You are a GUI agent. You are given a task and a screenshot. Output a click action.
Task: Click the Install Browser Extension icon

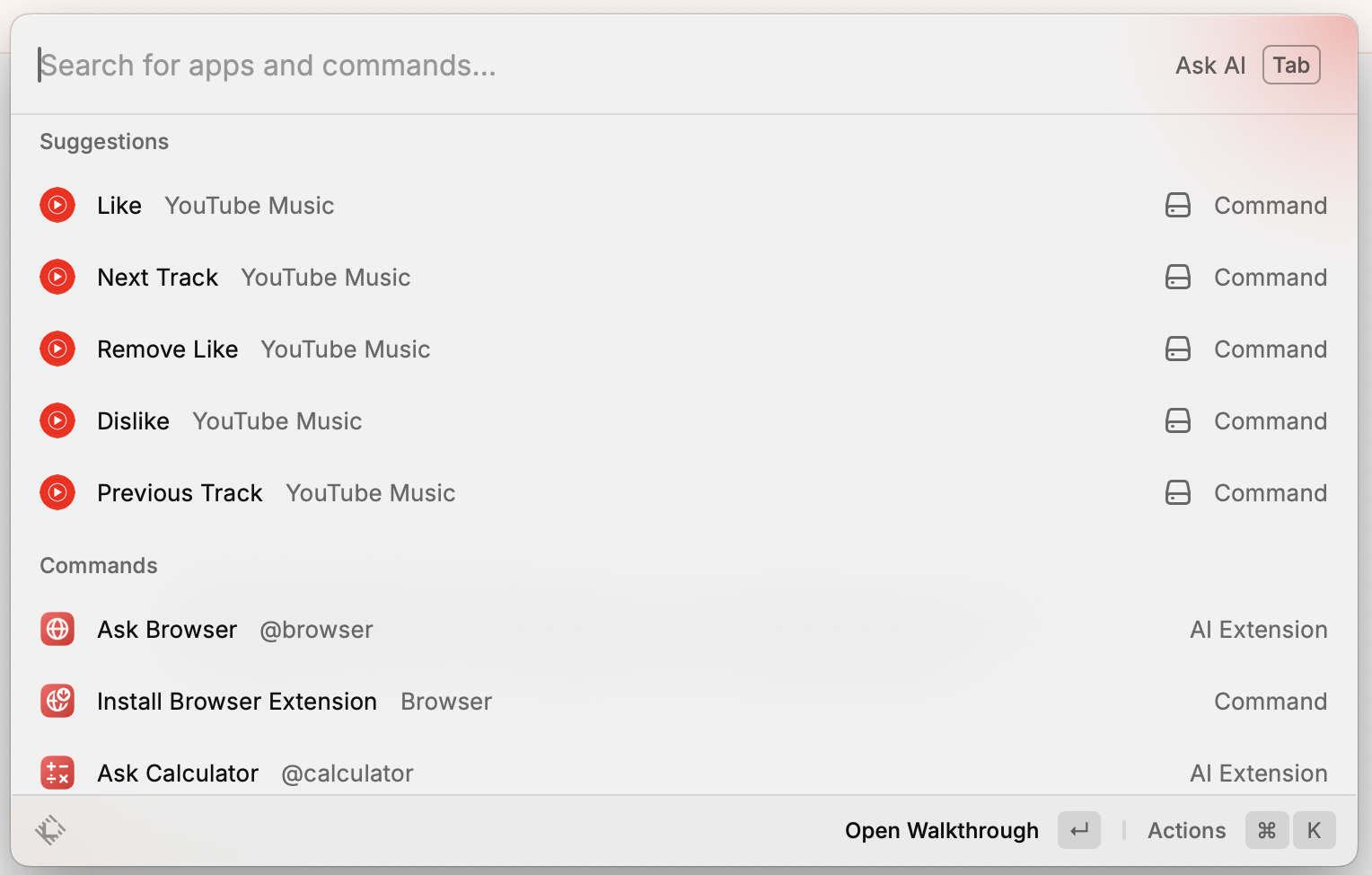pos(57,702)
